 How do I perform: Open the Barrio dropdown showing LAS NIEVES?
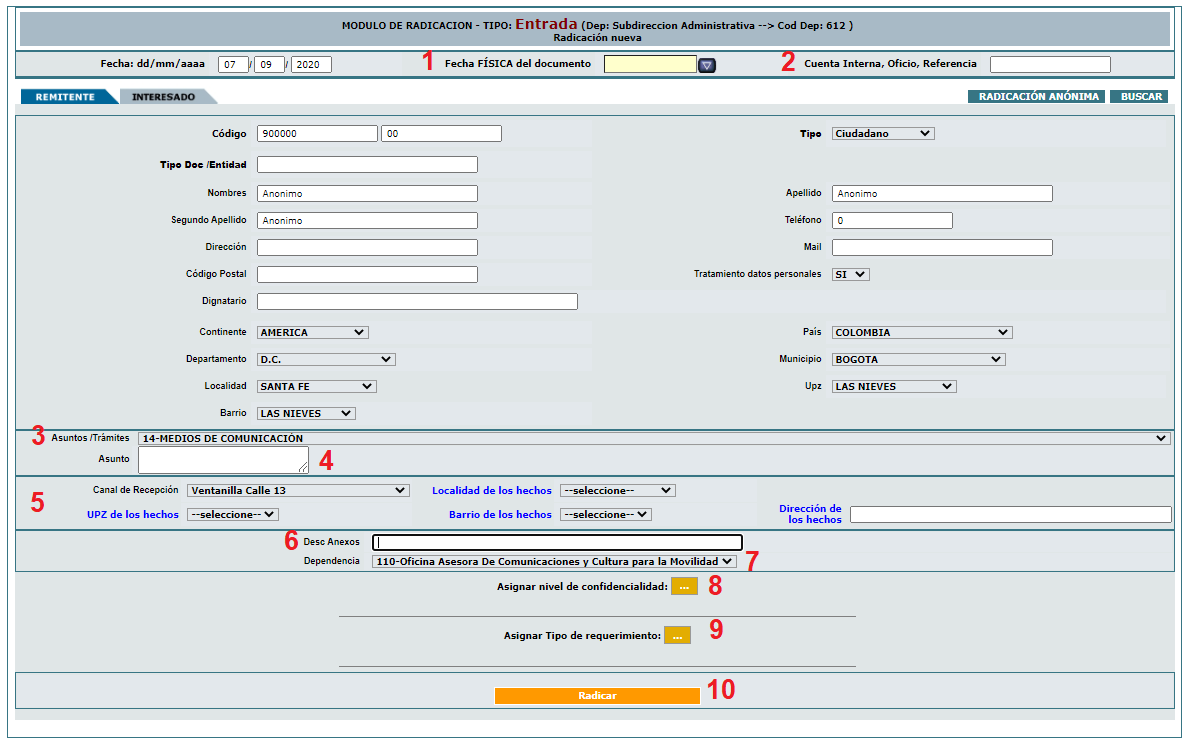(x=306, y=413)
